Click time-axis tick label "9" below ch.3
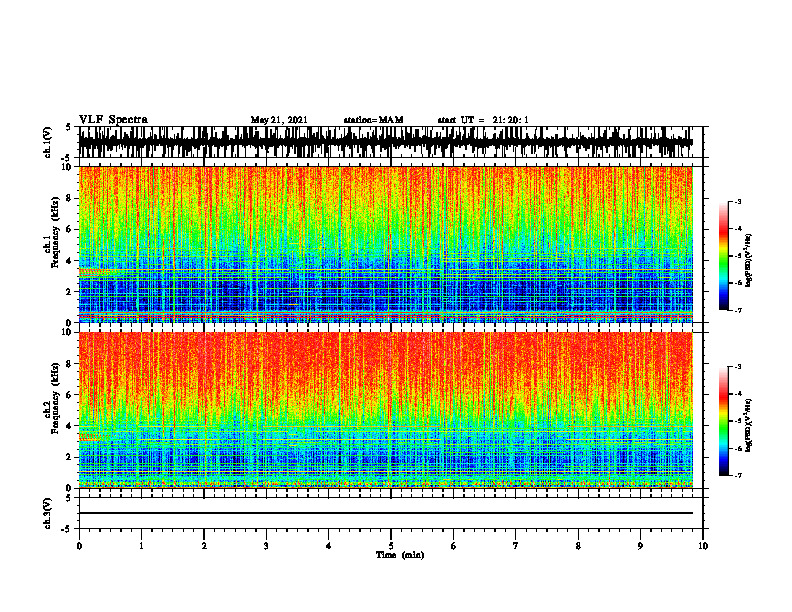 pyautogui.click(x=640, y=546)
